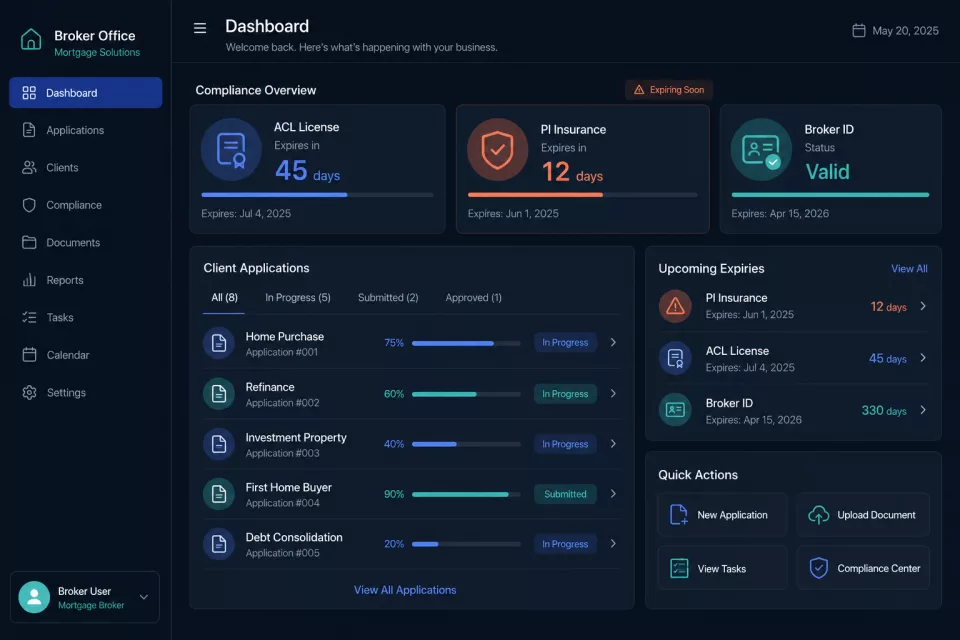Switch to the In Progress (5) tab

pyautogui.click(x=298, y=298)
